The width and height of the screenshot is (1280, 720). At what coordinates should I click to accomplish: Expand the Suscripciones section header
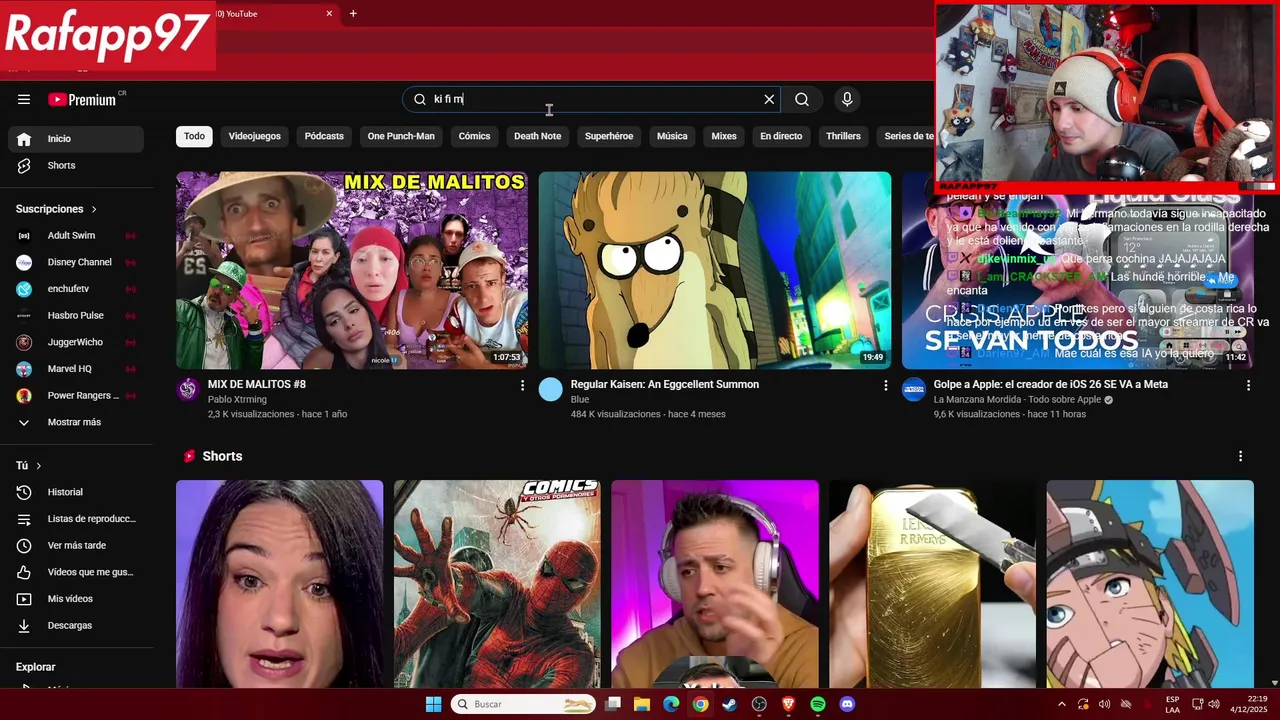point(56,209)
